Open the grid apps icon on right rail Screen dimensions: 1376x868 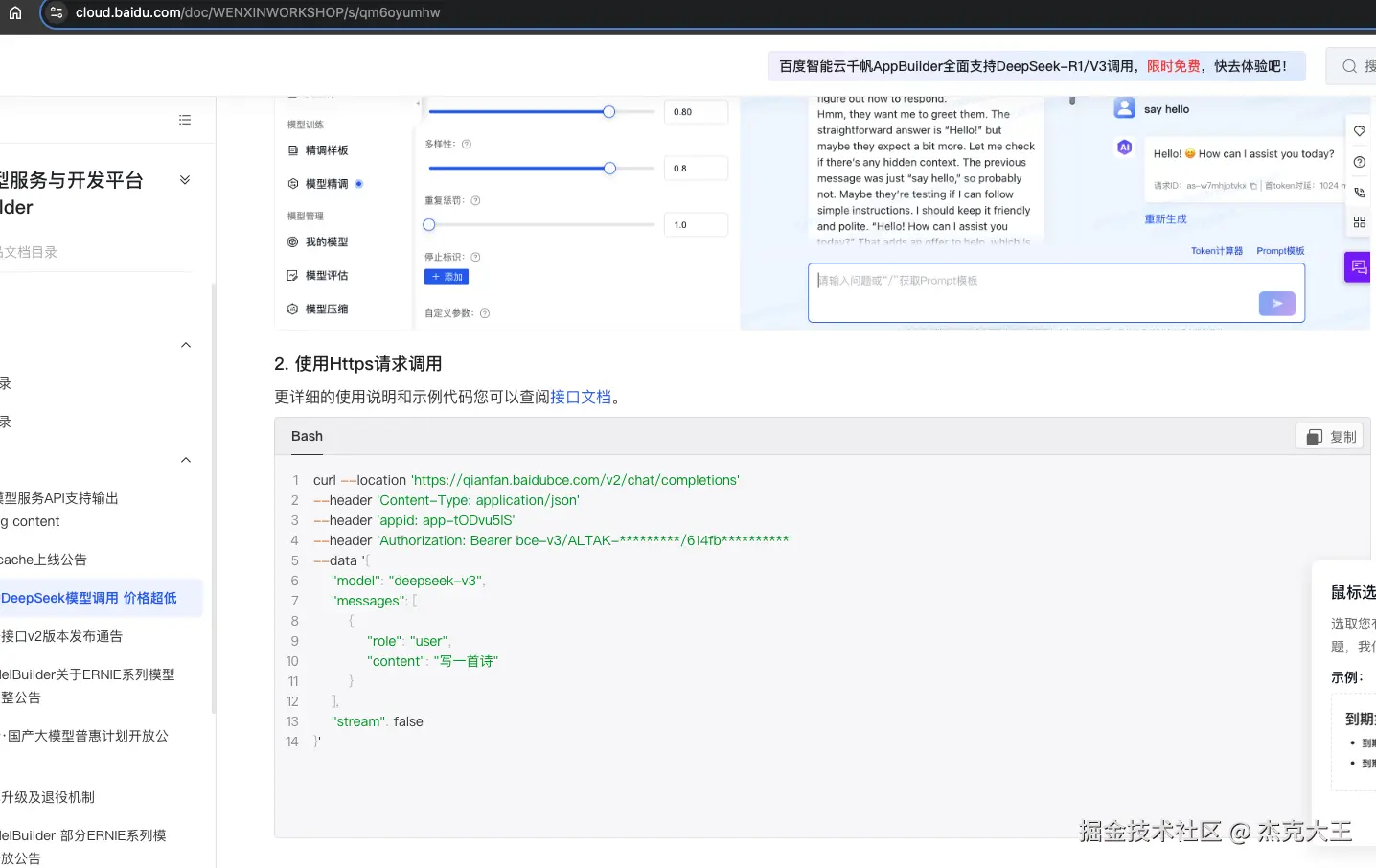point(1359,221)
